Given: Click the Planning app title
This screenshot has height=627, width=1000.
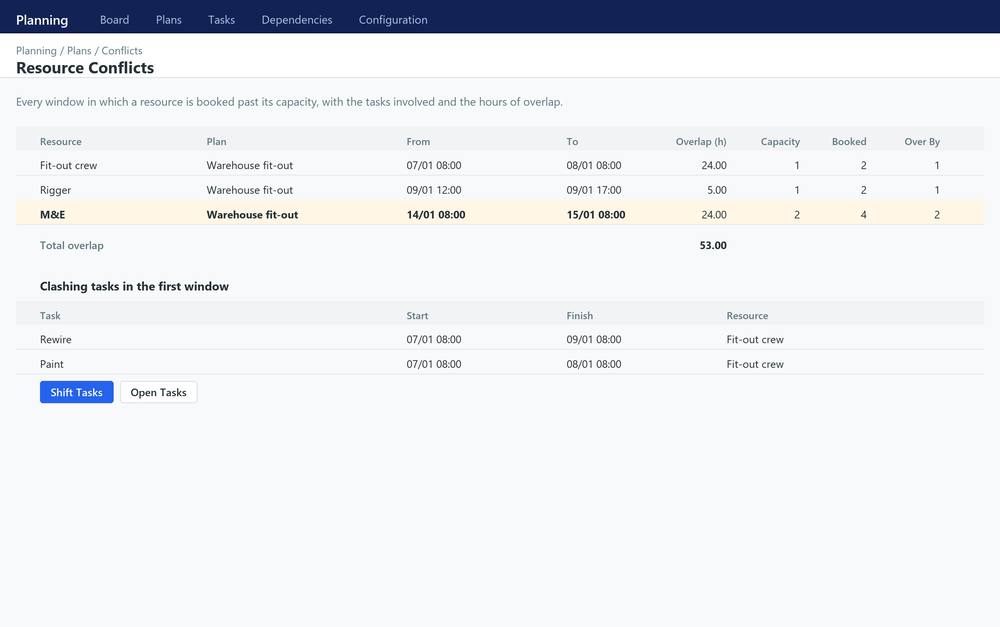Looking at the screenshot, I should click(42, 20).
